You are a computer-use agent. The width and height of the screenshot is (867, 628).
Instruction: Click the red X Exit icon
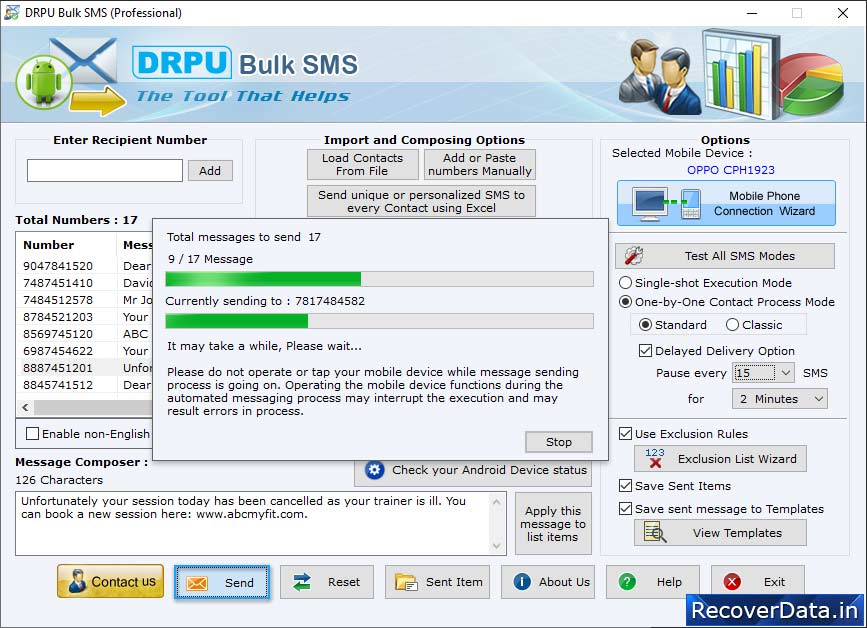tap(732, 582)
